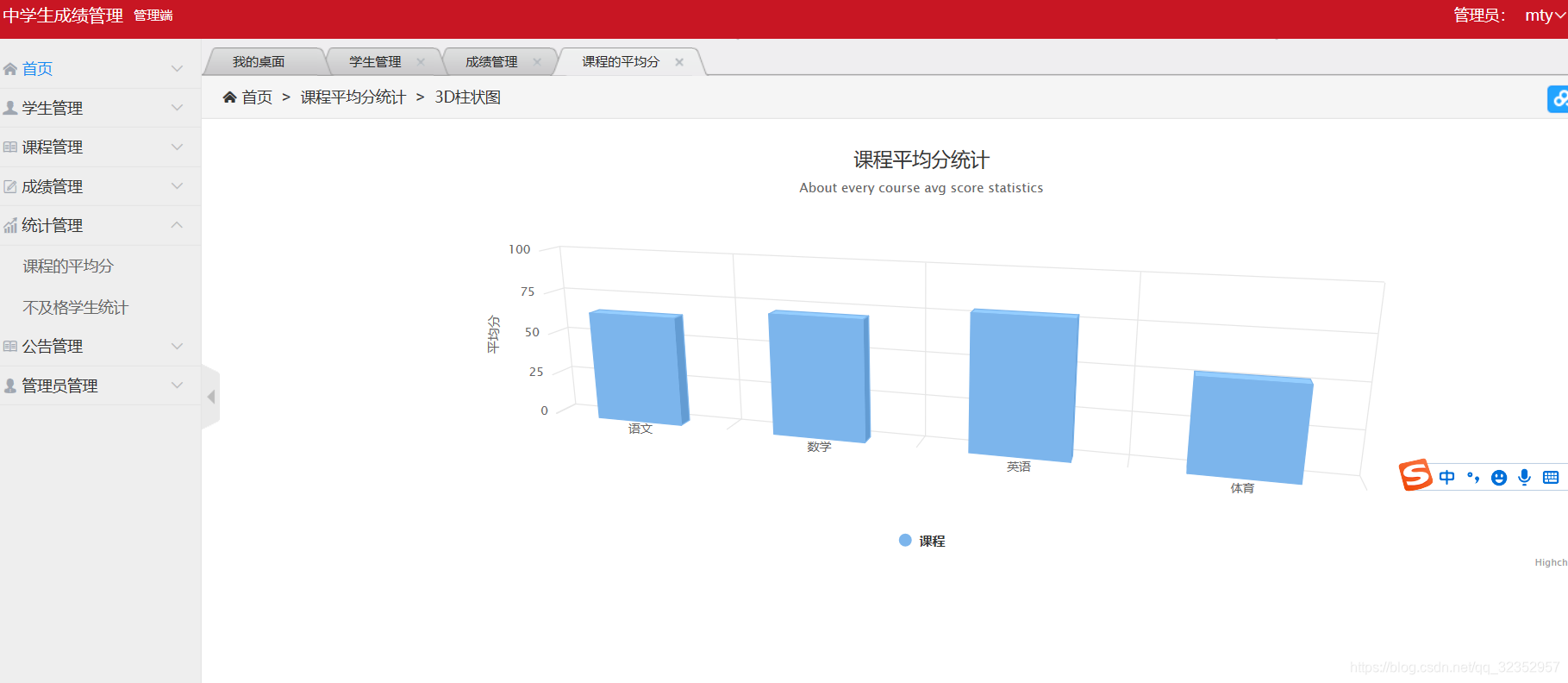Click subtitle 'About every course avg score statistics'
This screenshot has height=683, width=1568.
pos(921,188)
